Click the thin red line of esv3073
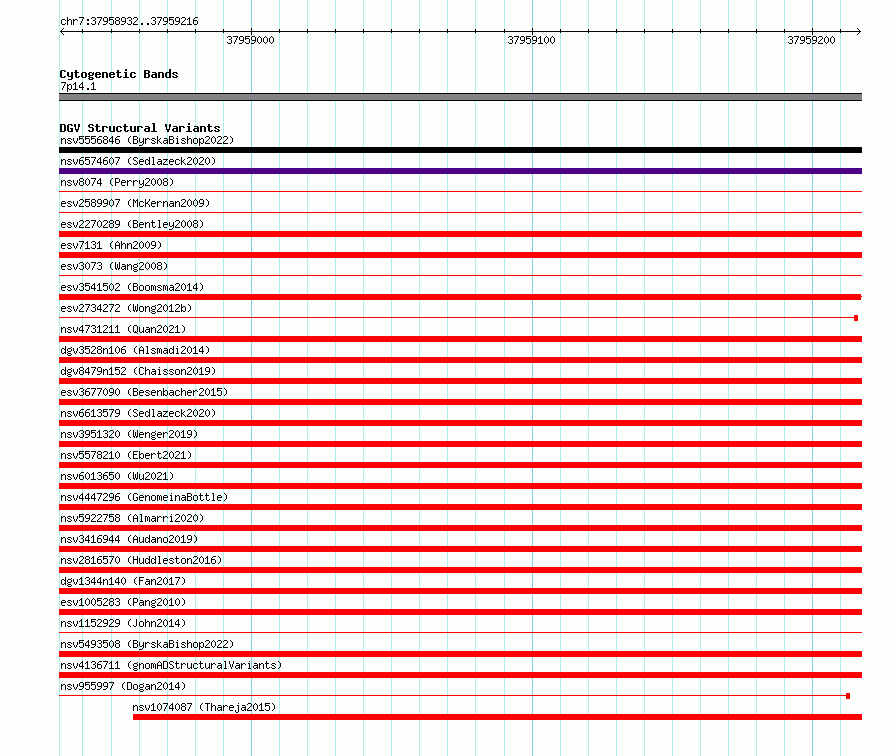This screenshot has height=756, width=890. click(460, 276)
